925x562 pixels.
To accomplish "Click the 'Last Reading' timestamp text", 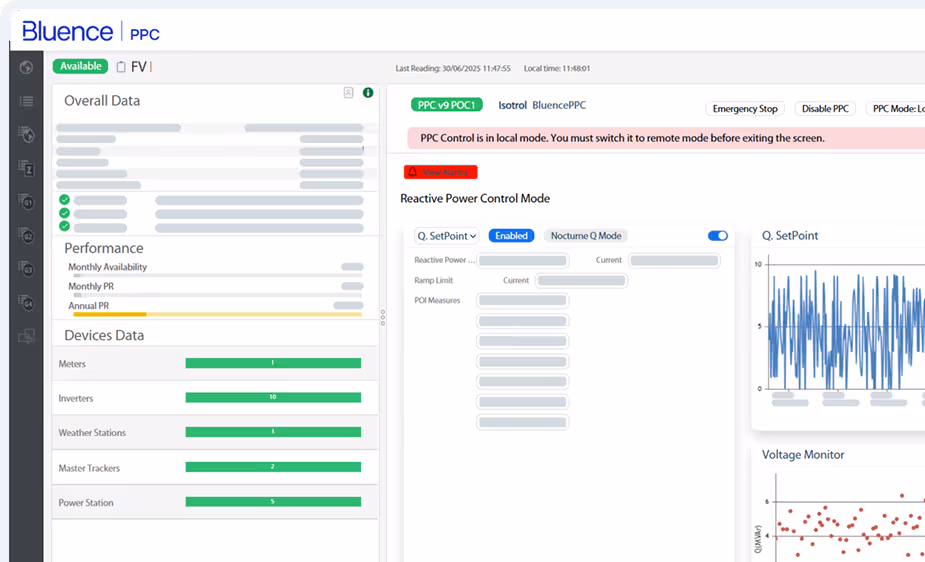I will click(x=453, y=68).
